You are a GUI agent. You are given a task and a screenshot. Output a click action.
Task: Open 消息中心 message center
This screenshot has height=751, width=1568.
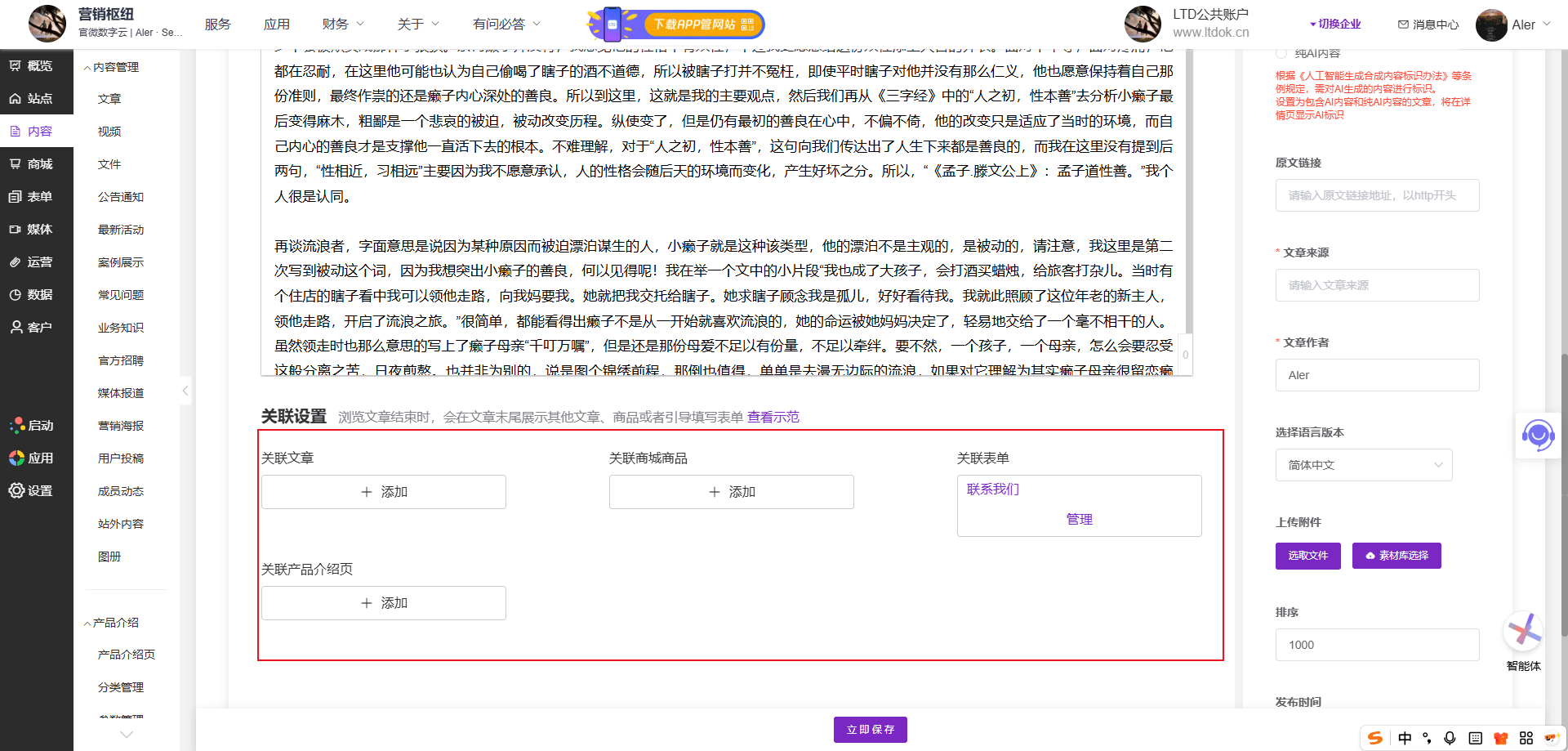tap(1428, 25)
